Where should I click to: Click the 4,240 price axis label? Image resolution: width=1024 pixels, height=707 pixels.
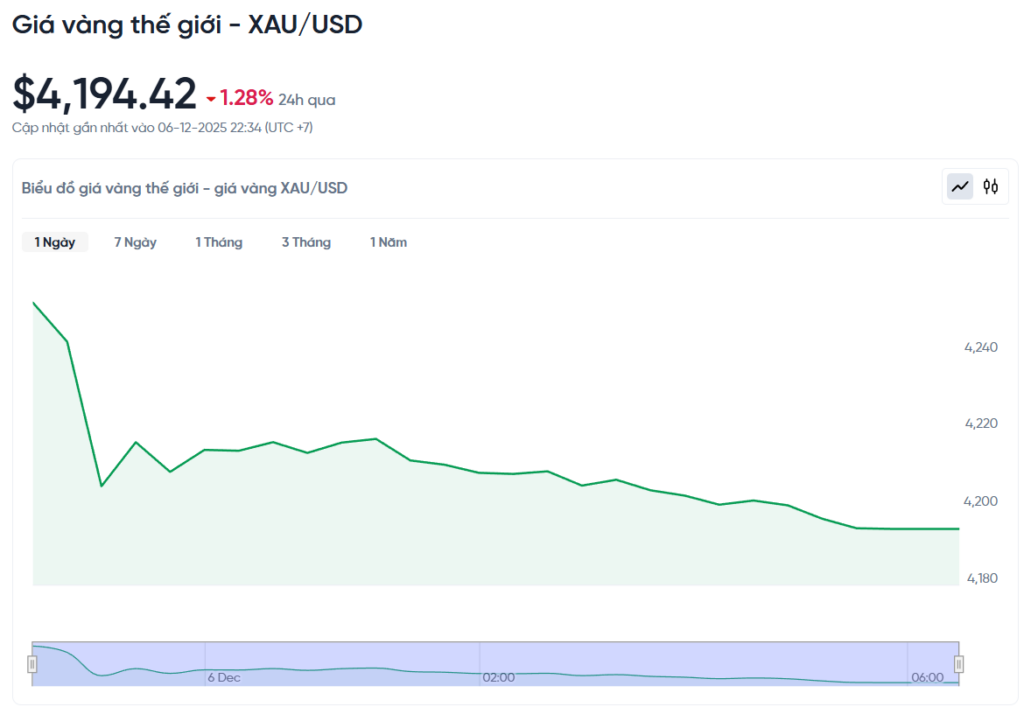pos(981,347)
